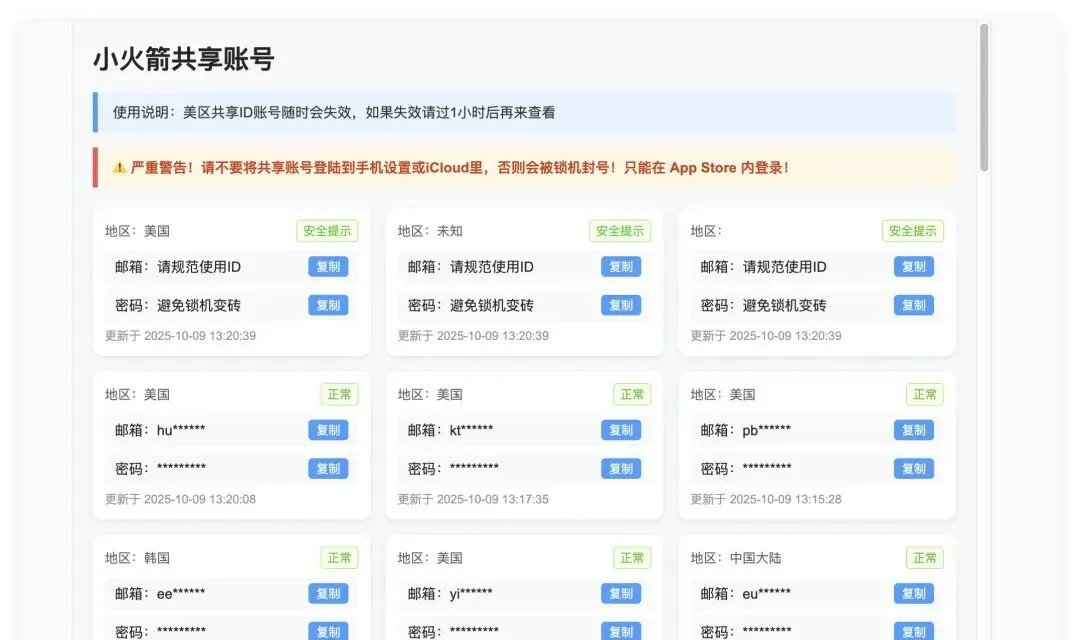
Task: Click the 使用说明 blue notice text
Action: [x=334, y=112]
